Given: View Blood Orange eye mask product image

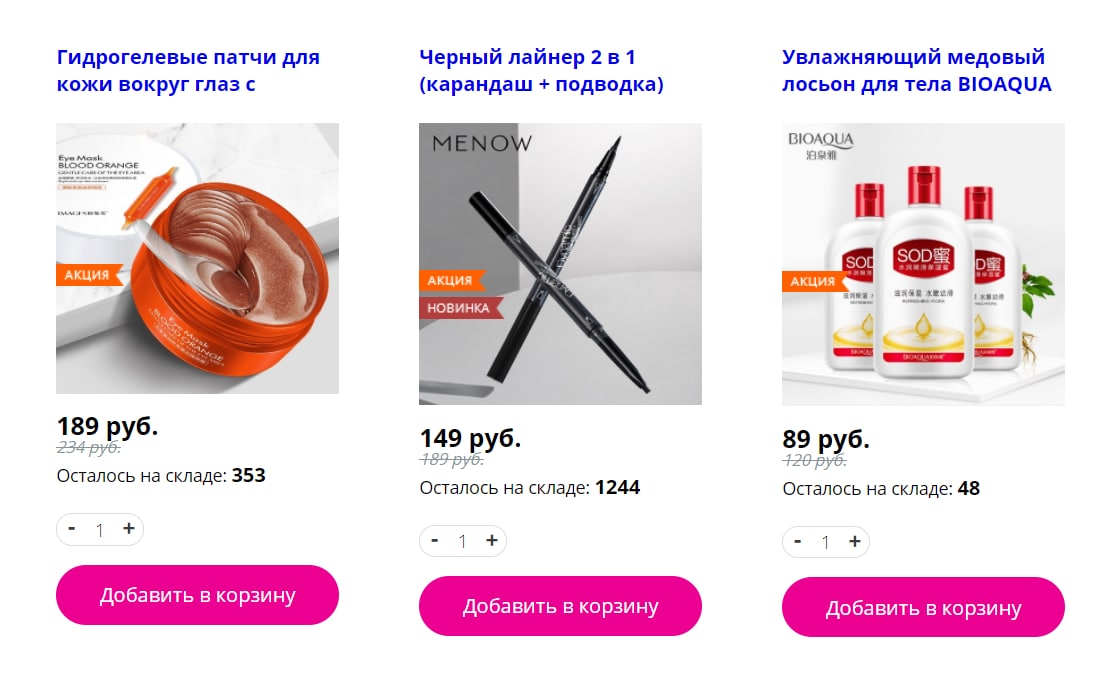Looking at the screenshot, I should click(x=198, y=258).
